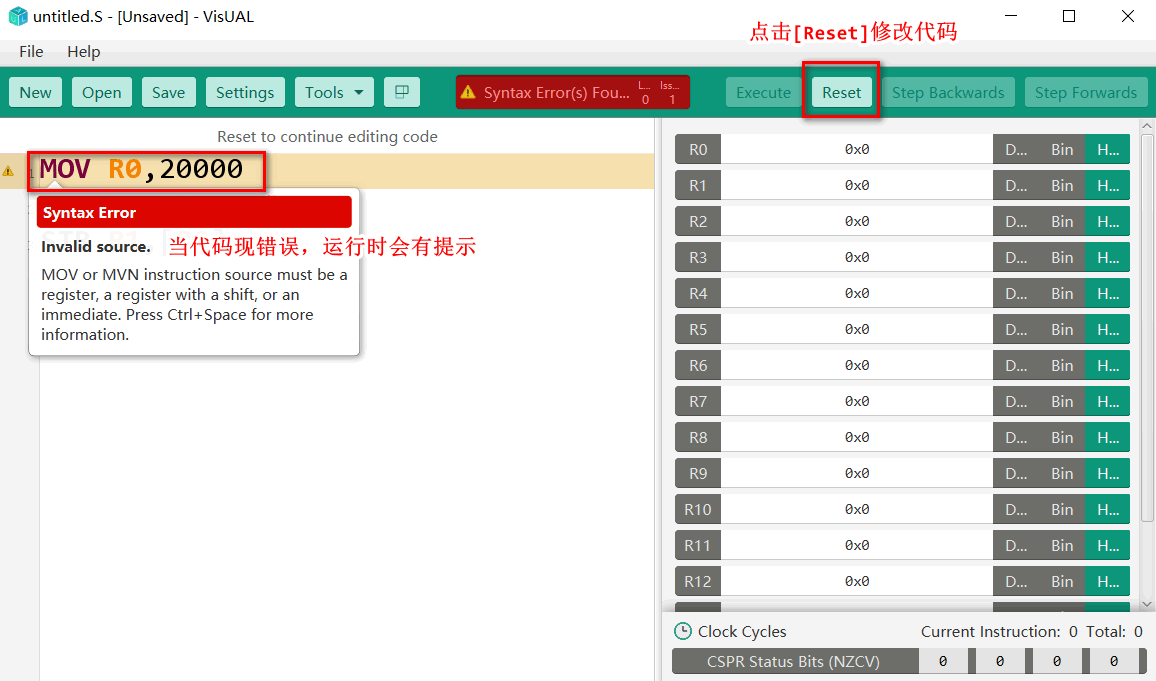Click the toggle panel layout icon
1156x681 pixels.
tap(402, 92)
